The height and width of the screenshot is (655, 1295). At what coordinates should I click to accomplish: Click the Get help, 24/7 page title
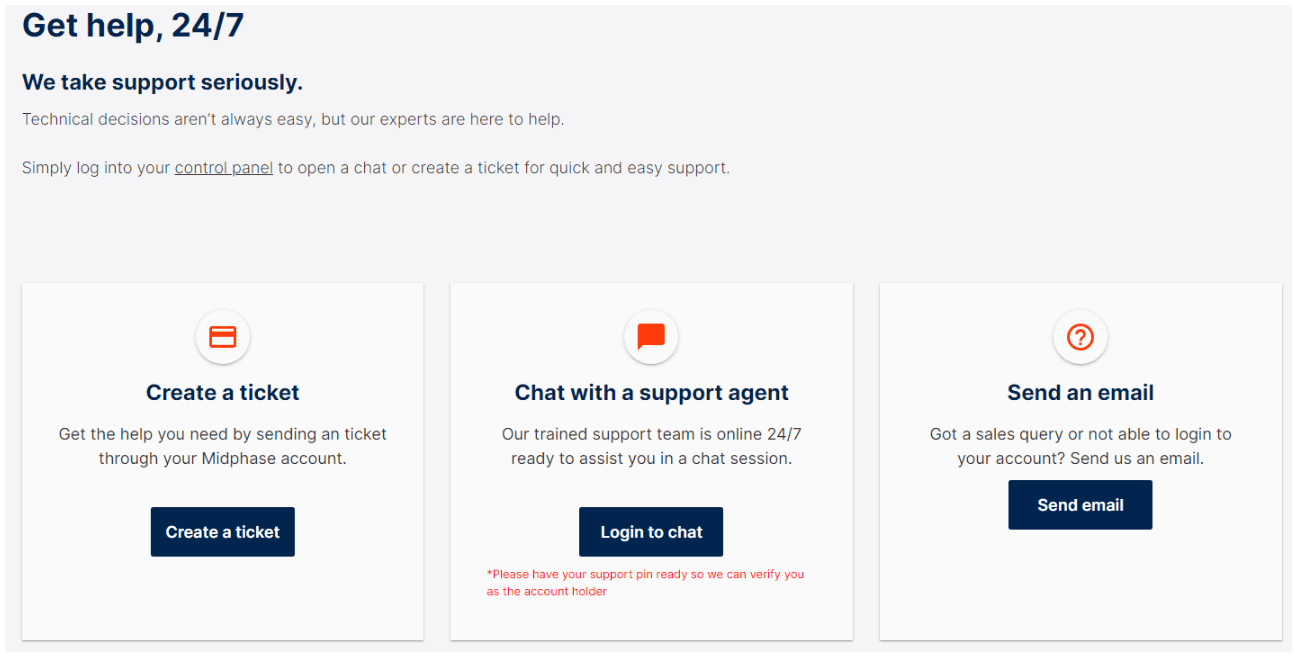[133, 25]
